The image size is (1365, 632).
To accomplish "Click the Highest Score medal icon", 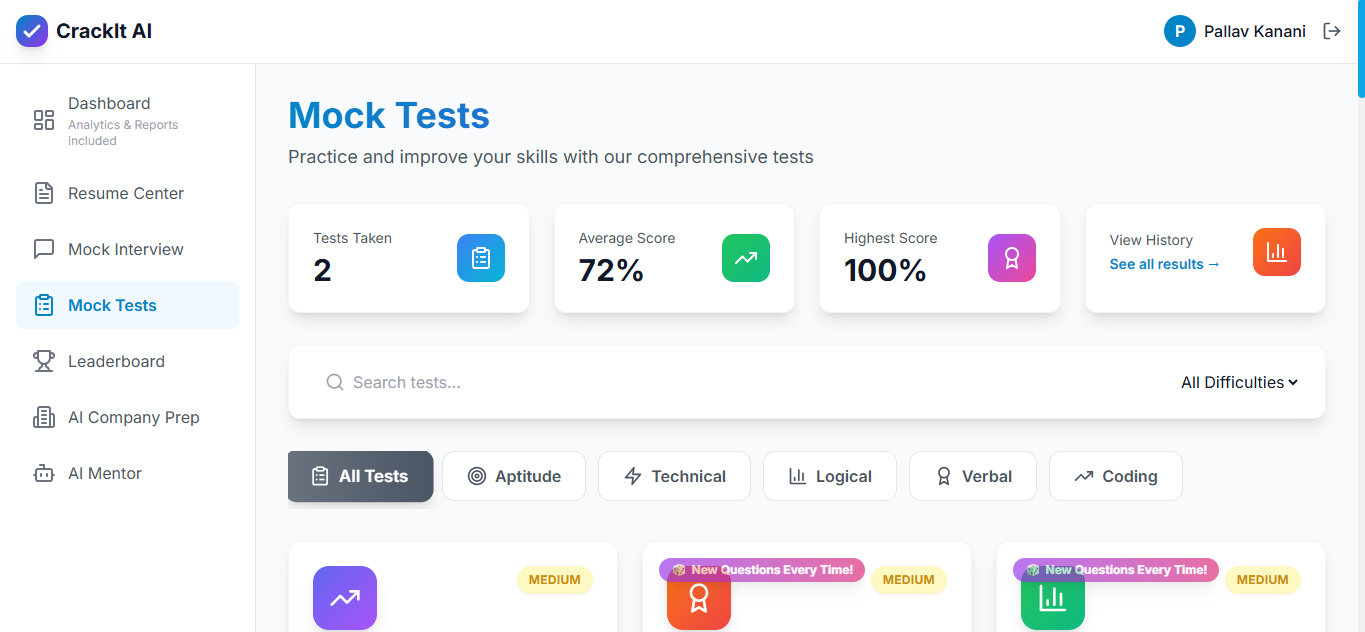I will coord(1011,257).
